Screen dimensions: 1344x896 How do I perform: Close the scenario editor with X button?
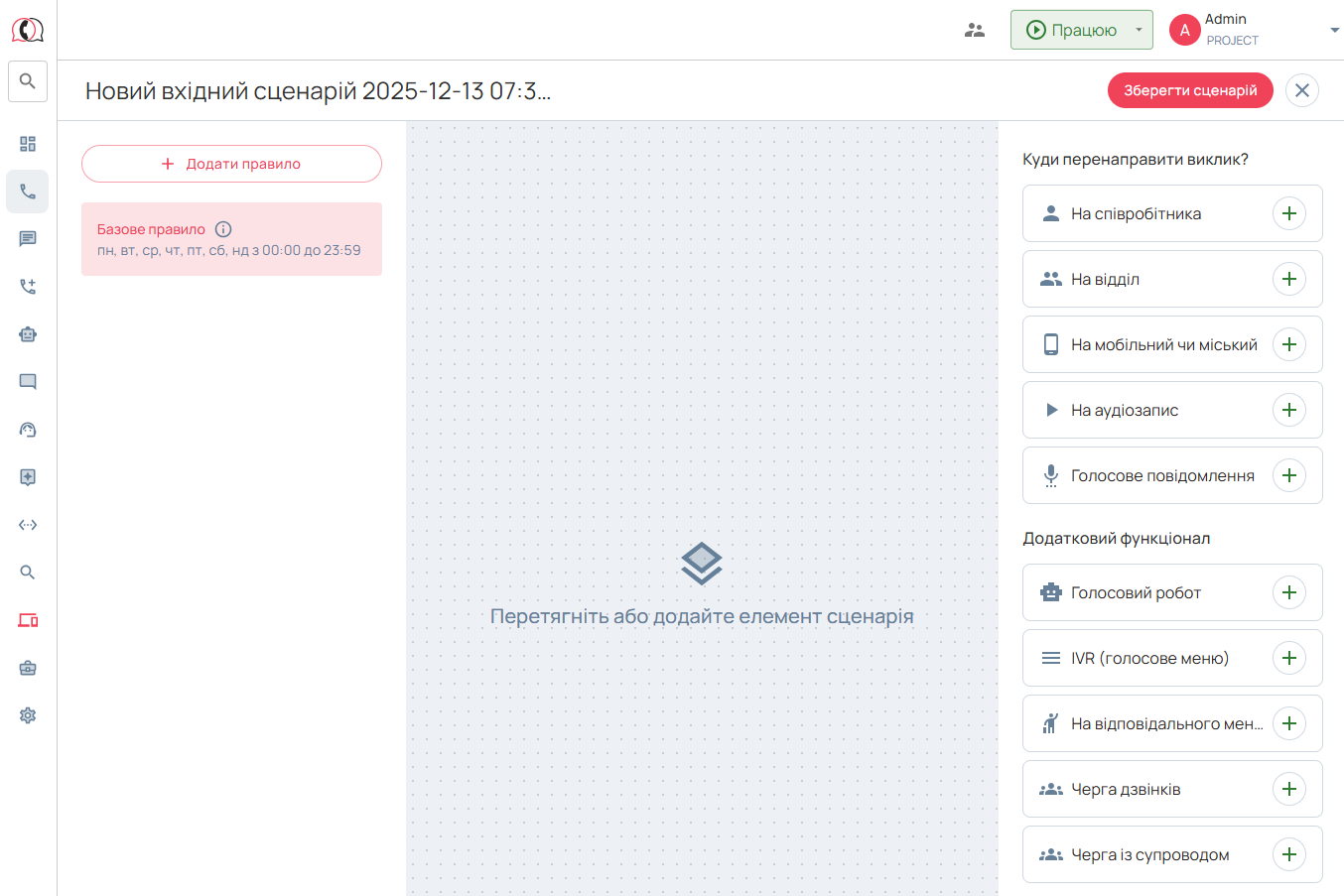pos(1301,90)
